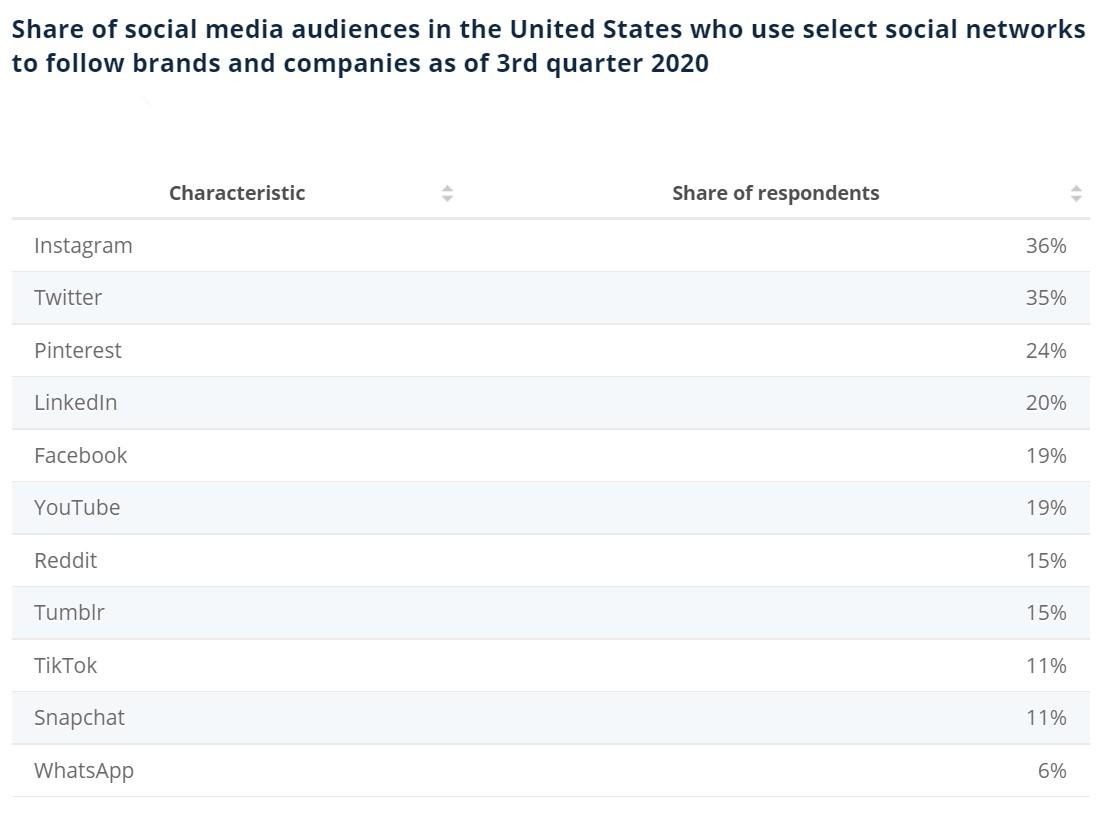Select the 20% value for LinkedIn
Screen dimensions: 1105x813
(x=1045, y=403)
